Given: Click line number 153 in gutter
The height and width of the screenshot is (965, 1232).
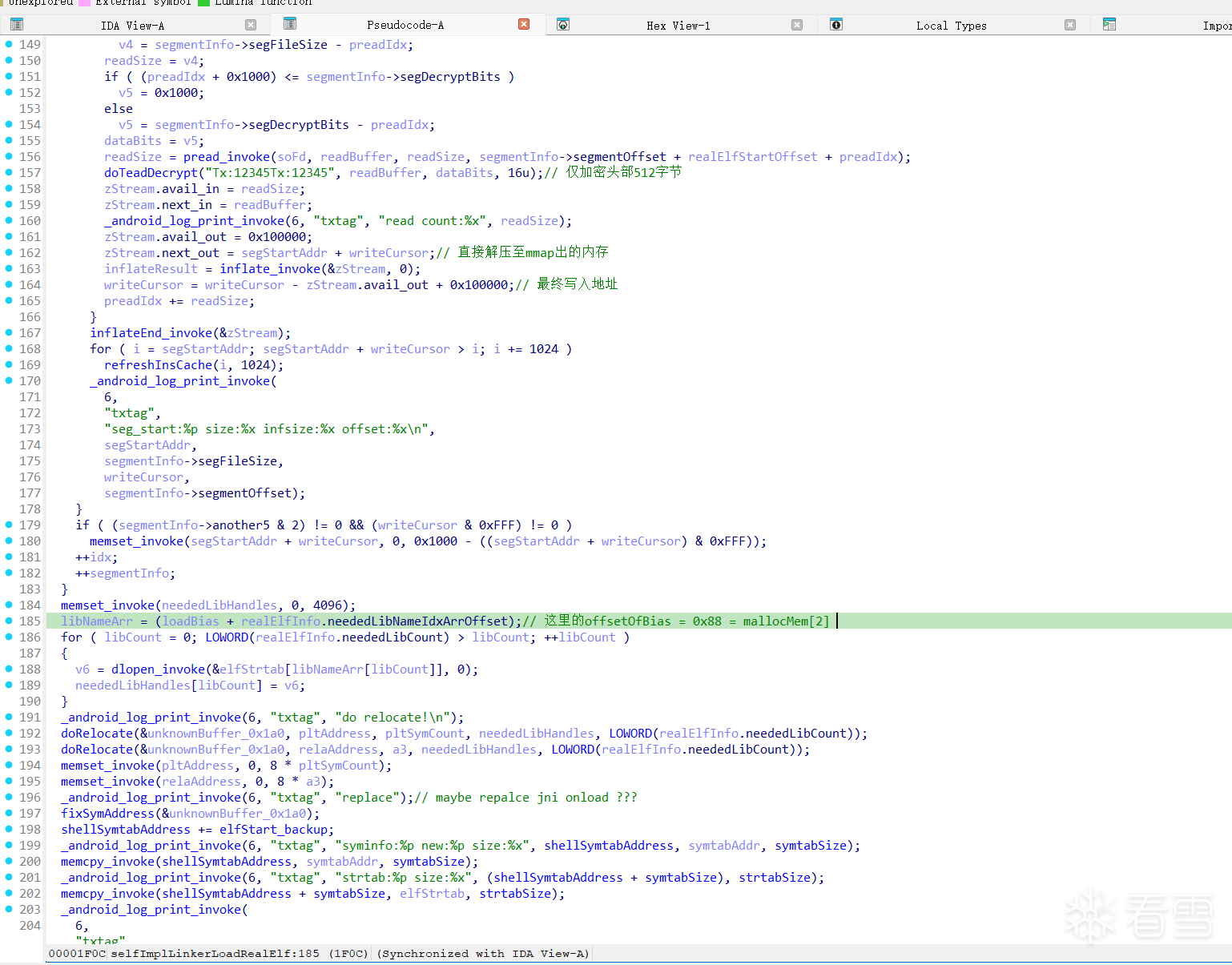Looking at the screenshot, I should click(30, 109).
